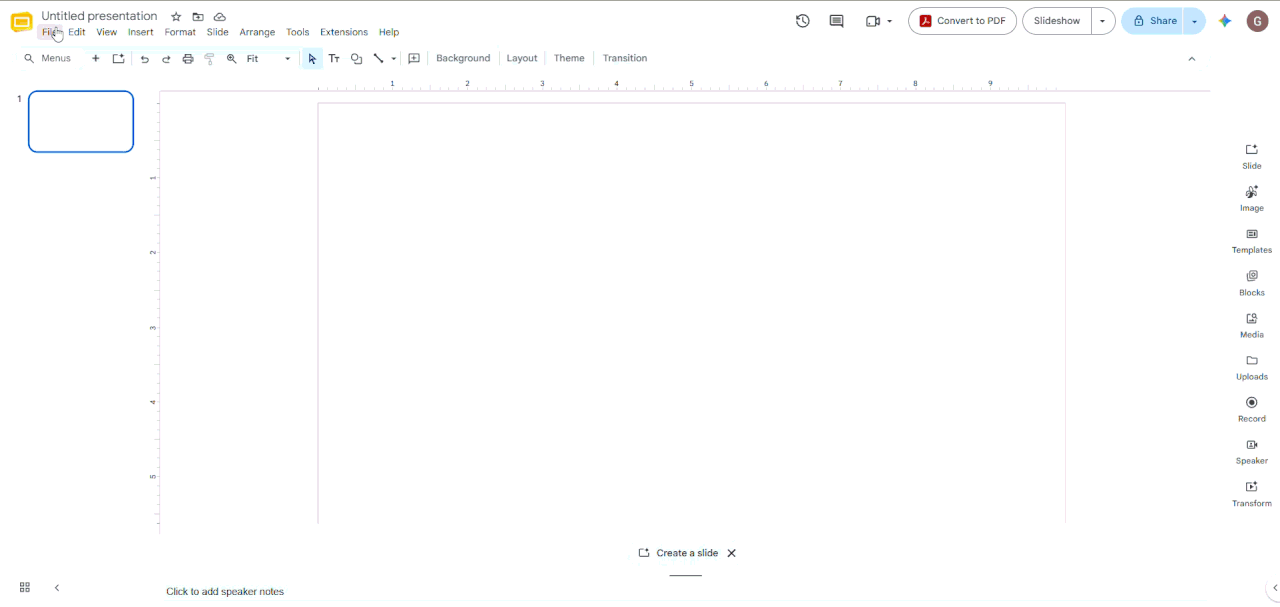
Task: Open the Speaker sidebar panel
Action: (x=1252, y=451)
